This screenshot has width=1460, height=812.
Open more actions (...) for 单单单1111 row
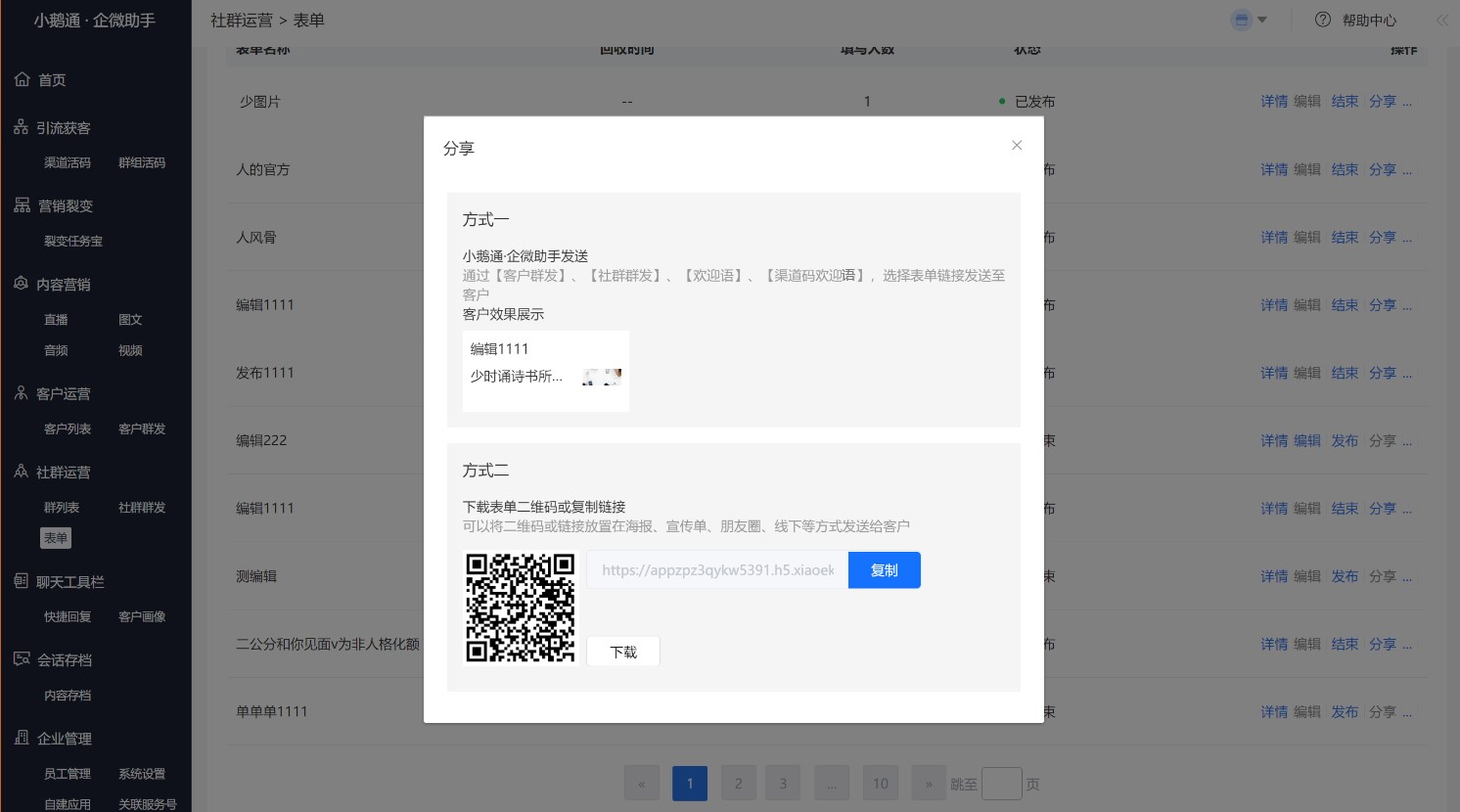pos(1407,712)
